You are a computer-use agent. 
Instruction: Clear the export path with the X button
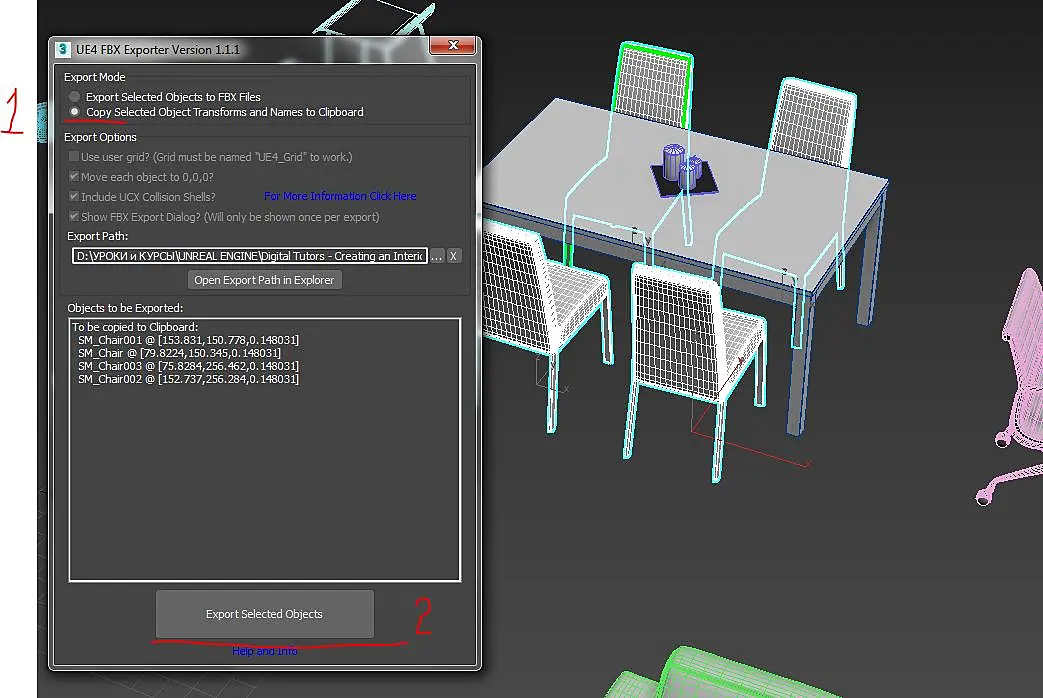click(453, 256)
